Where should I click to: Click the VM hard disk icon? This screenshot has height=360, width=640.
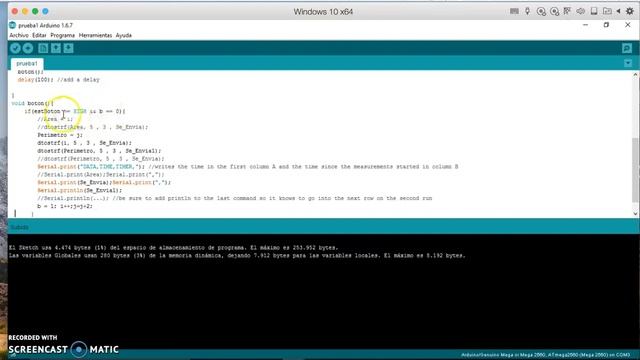(594, 11)
